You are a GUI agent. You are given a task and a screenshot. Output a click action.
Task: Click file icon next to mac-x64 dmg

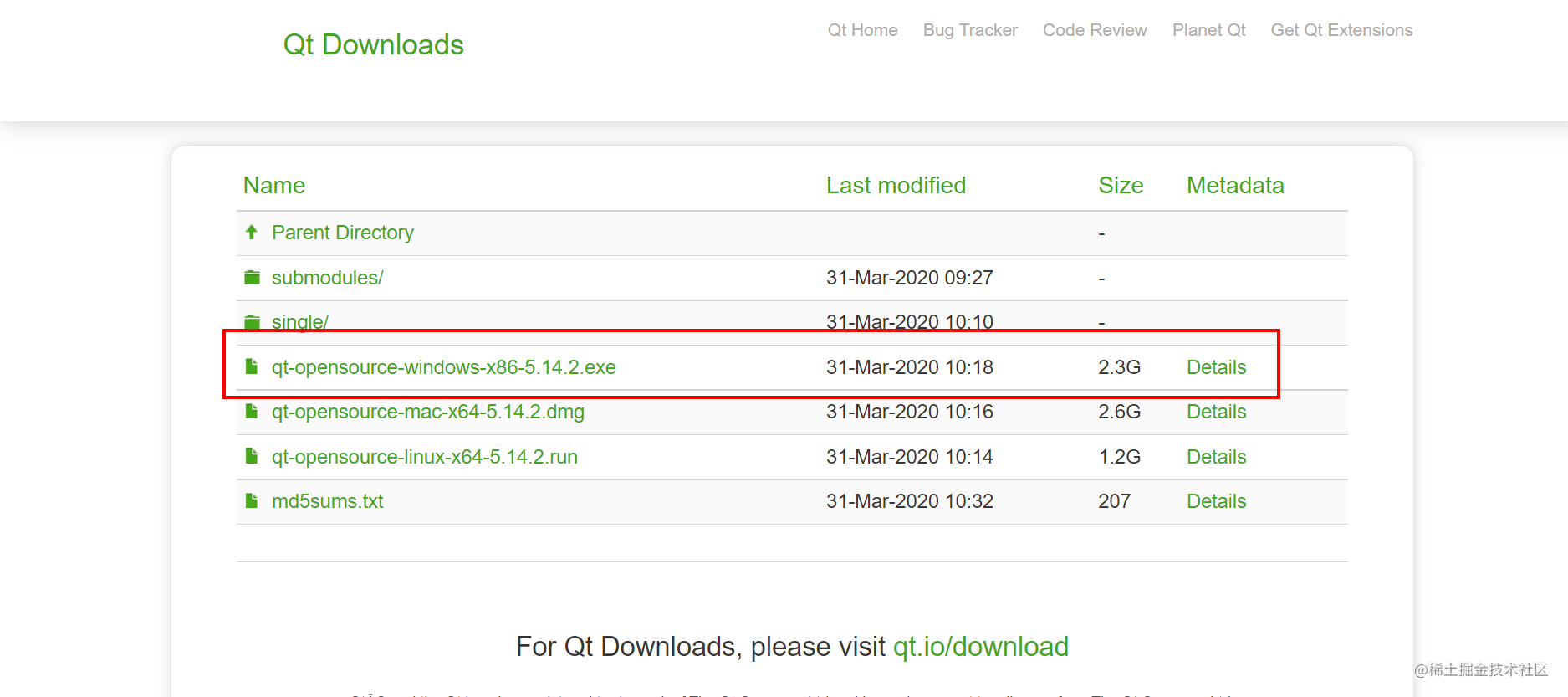coord(251,411)
